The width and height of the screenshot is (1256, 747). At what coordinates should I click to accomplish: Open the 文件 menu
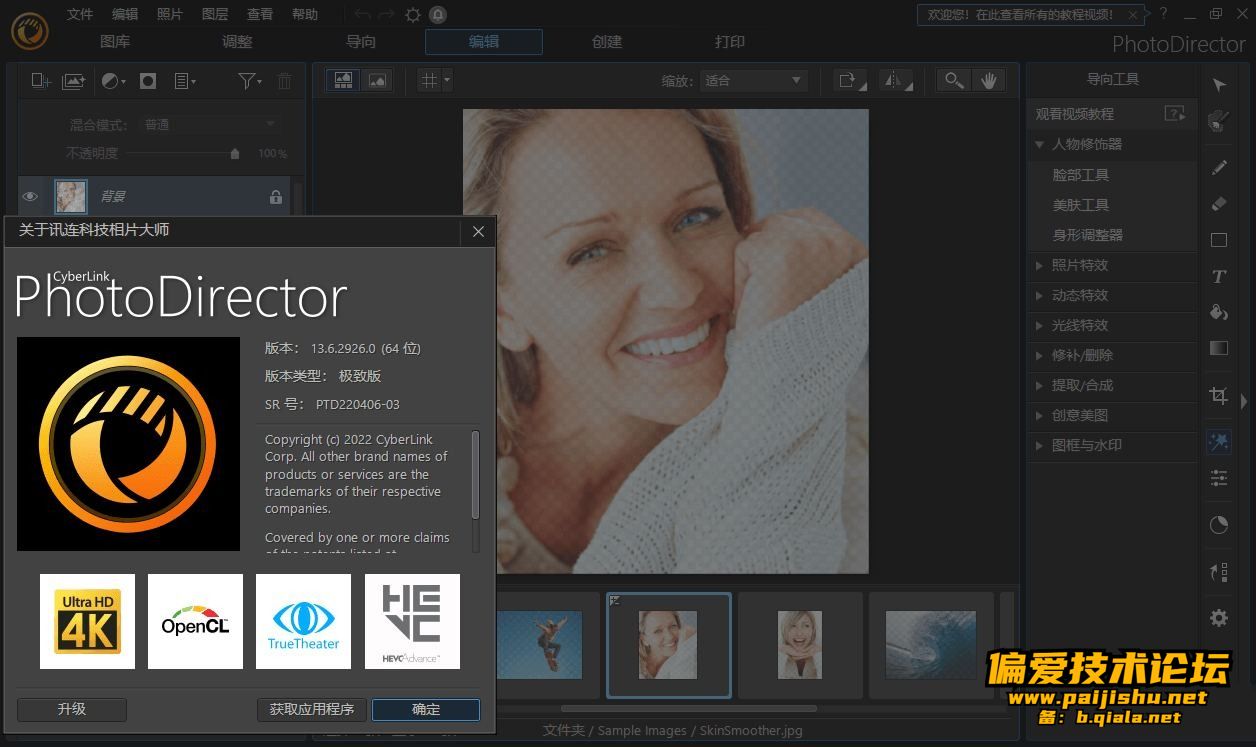click(80, 14)
